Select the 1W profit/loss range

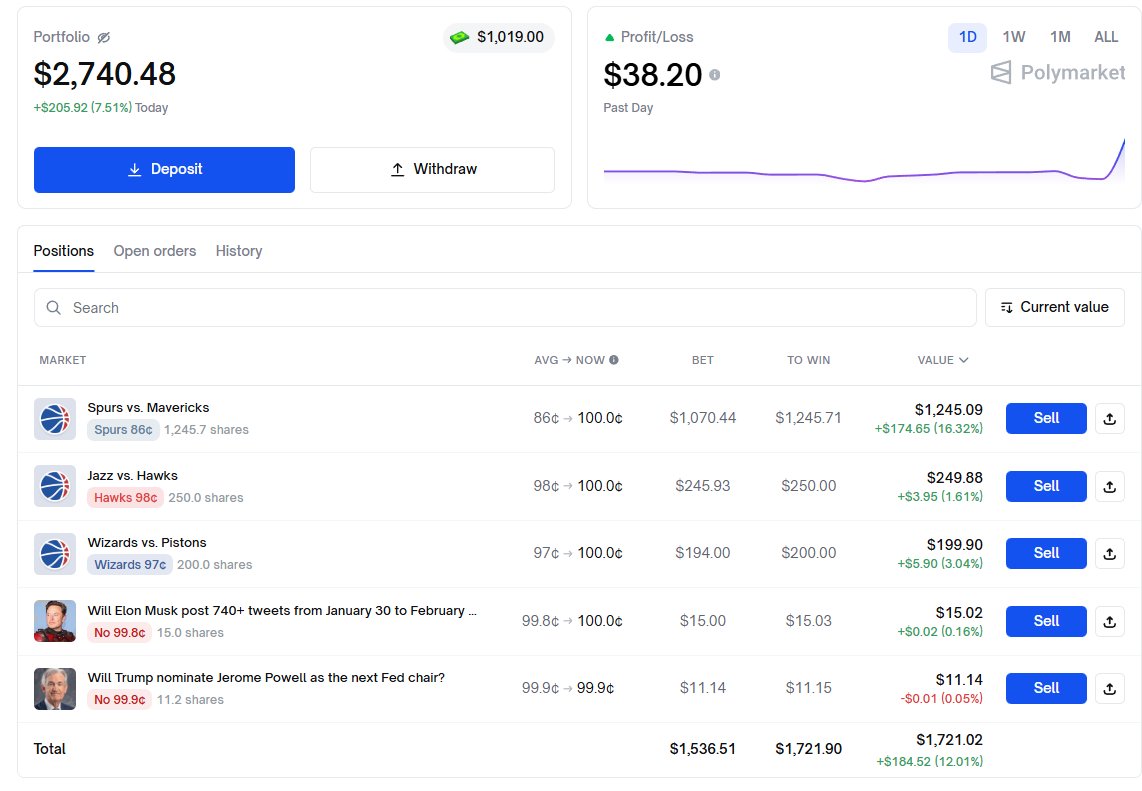pyautogui.click(x=1014, y=37)
